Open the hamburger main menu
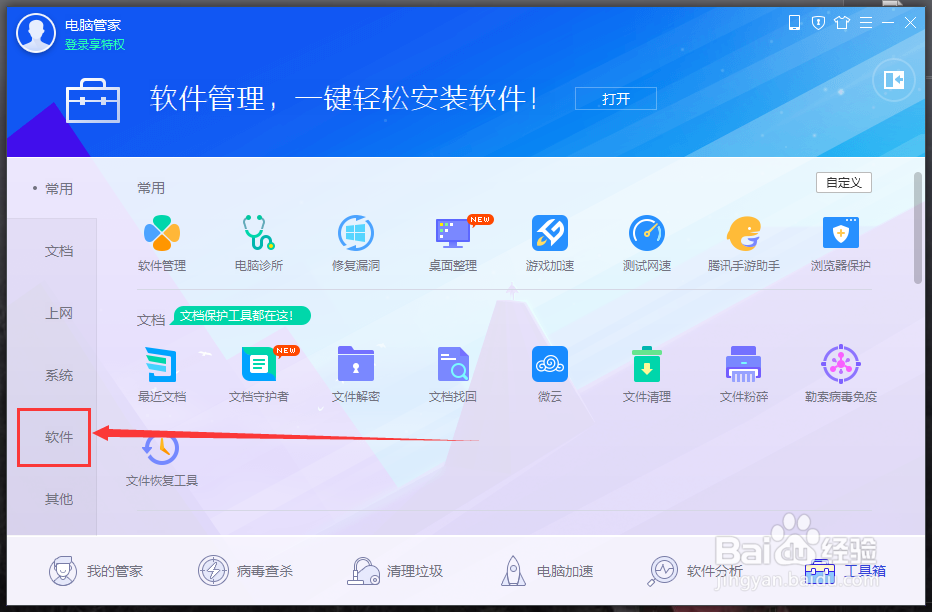The height and width of the screenshot is (612, 932). [866, 23]
